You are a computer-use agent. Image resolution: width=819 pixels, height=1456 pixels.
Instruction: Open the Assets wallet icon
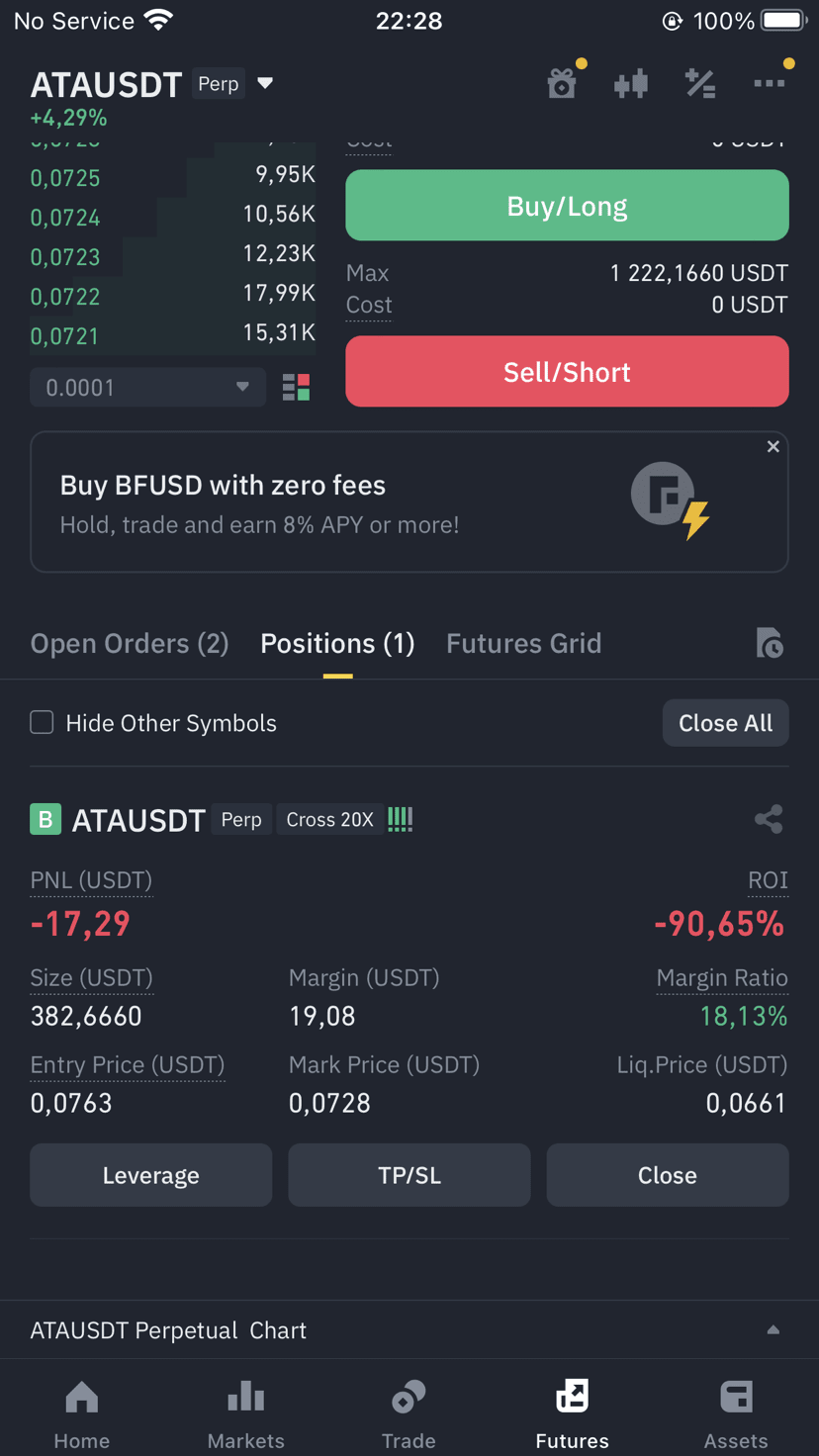point(736,1398)
